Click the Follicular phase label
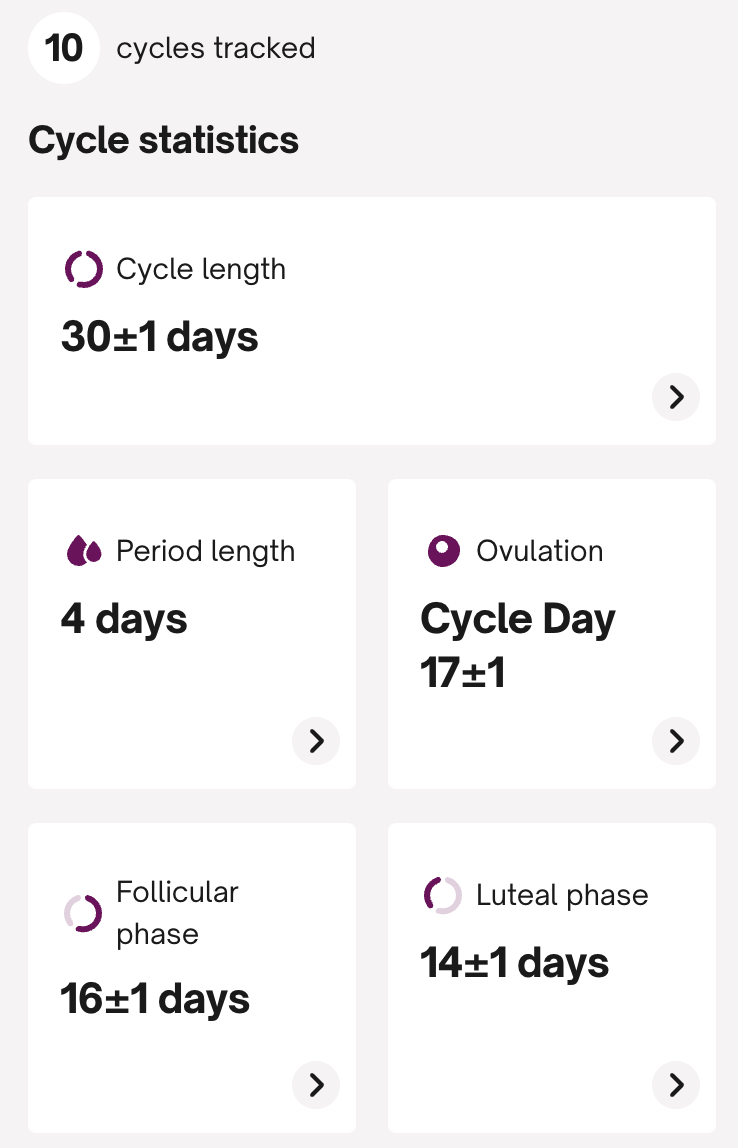The image size is (738, 1148). [x=177, y=913]
